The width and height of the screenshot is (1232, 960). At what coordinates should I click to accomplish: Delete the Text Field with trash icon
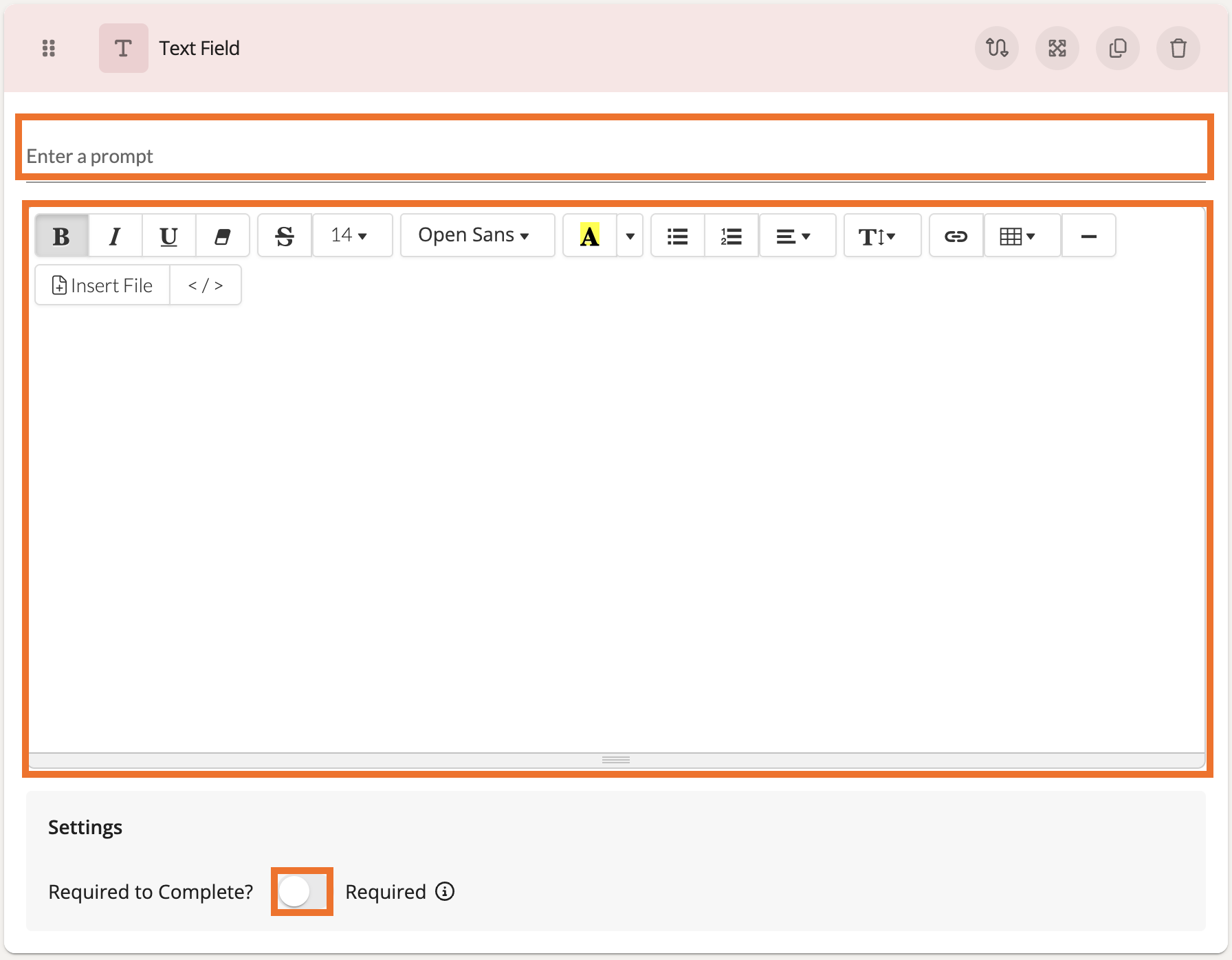click(1178, 48)
